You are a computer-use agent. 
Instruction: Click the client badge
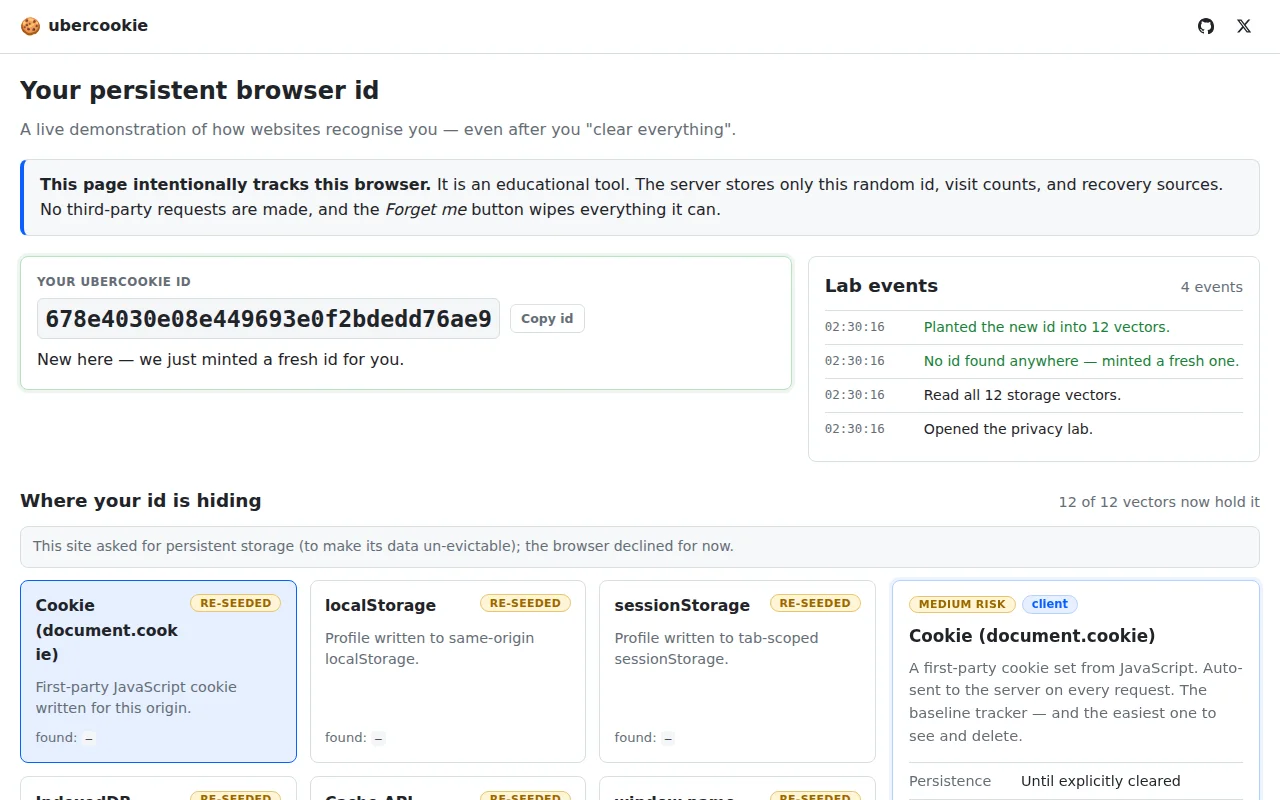(x=1050, y=604)
